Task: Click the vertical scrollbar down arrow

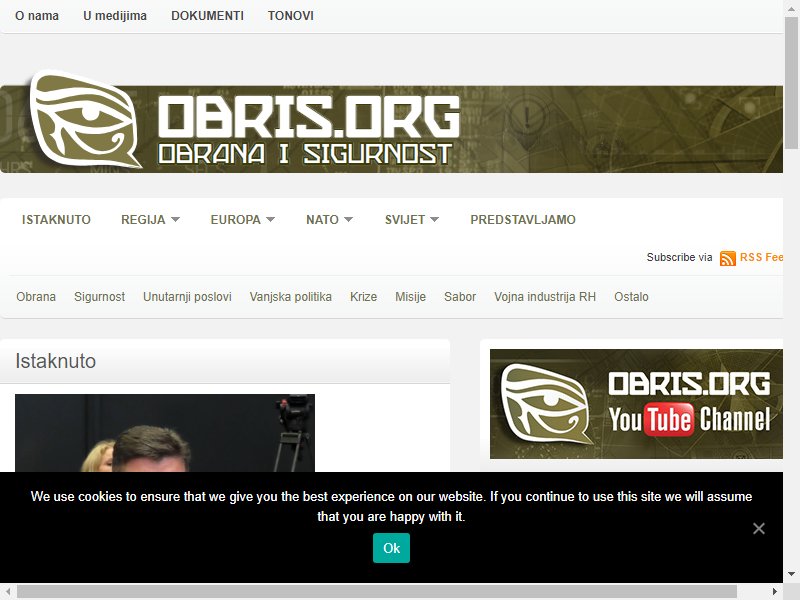Action: (x=791, y=574)
